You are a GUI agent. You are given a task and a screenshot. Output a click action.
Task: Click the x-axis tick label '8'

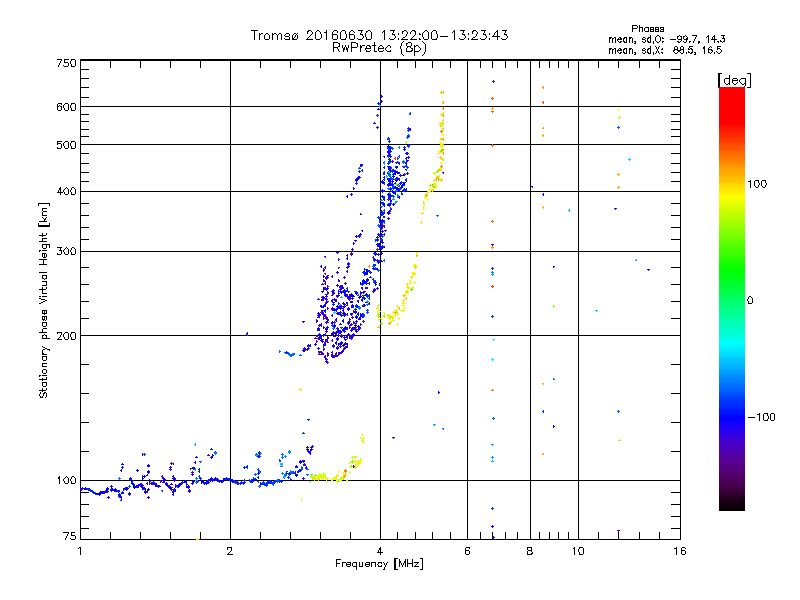click(530, 551)
